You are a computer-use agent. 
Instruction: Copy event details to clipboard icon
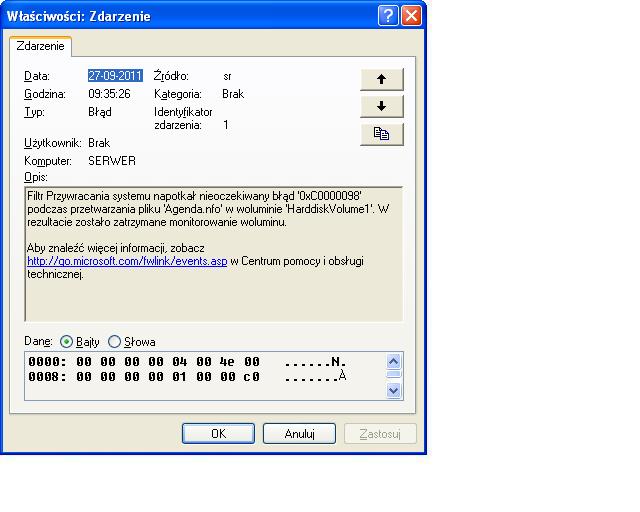click(382, 134)
